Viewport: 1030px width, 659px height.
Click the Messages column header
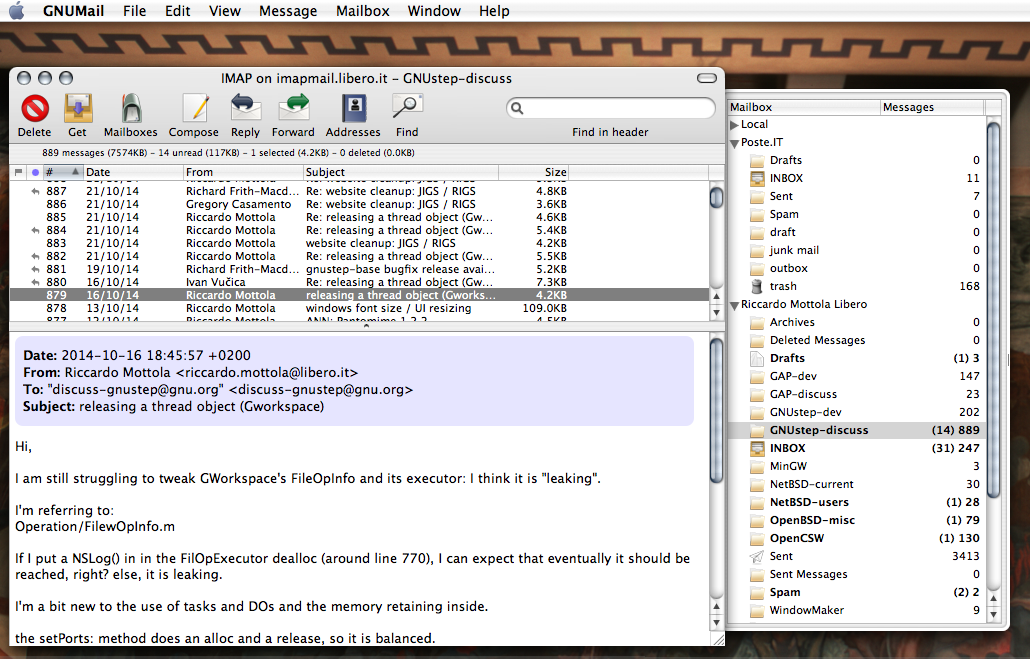tap(931, 107)
